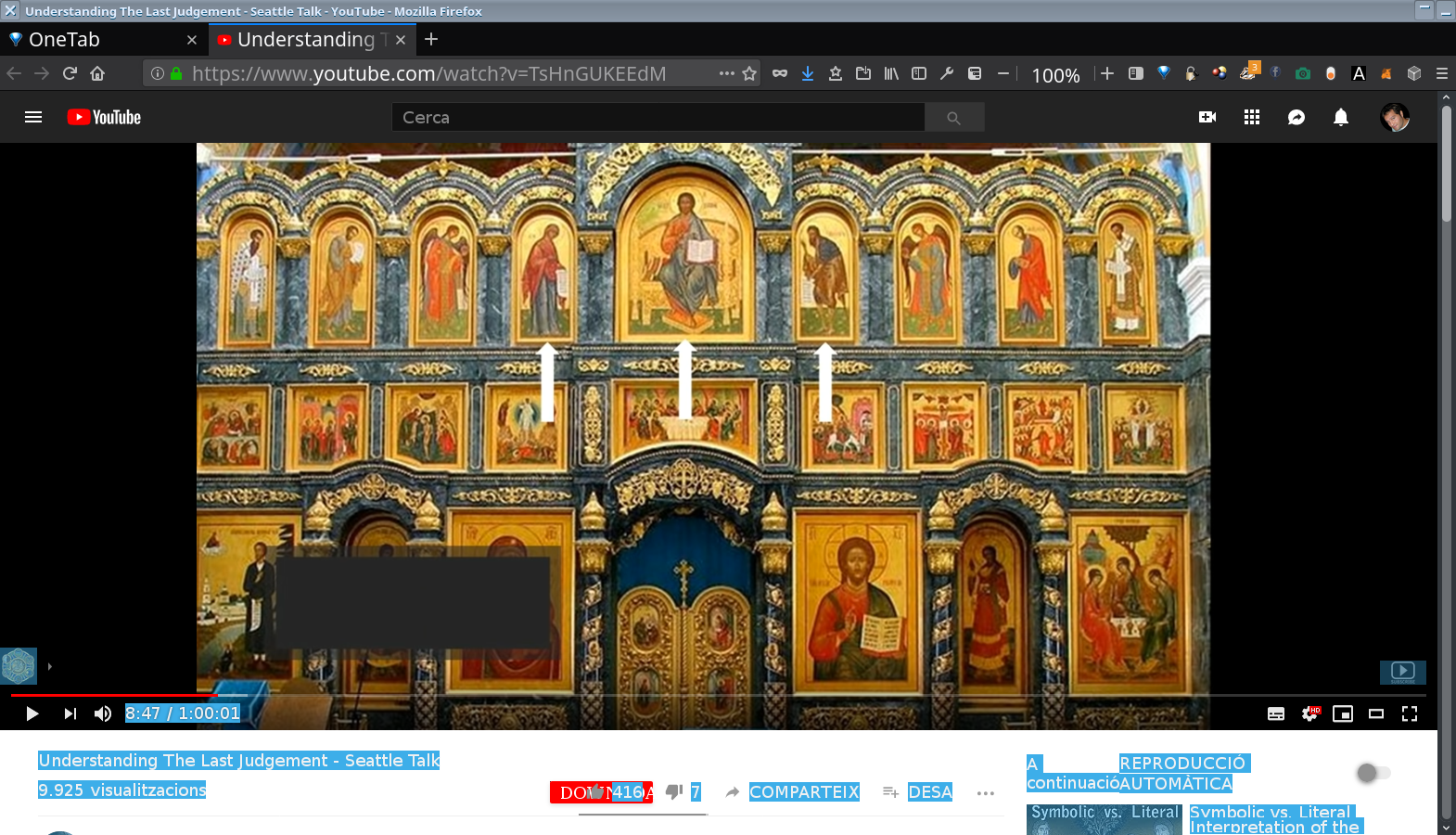This screenshot has height=835, width=1456.
Task: Reload the current page
Action: pyautogui.click(x=70, y=73)
